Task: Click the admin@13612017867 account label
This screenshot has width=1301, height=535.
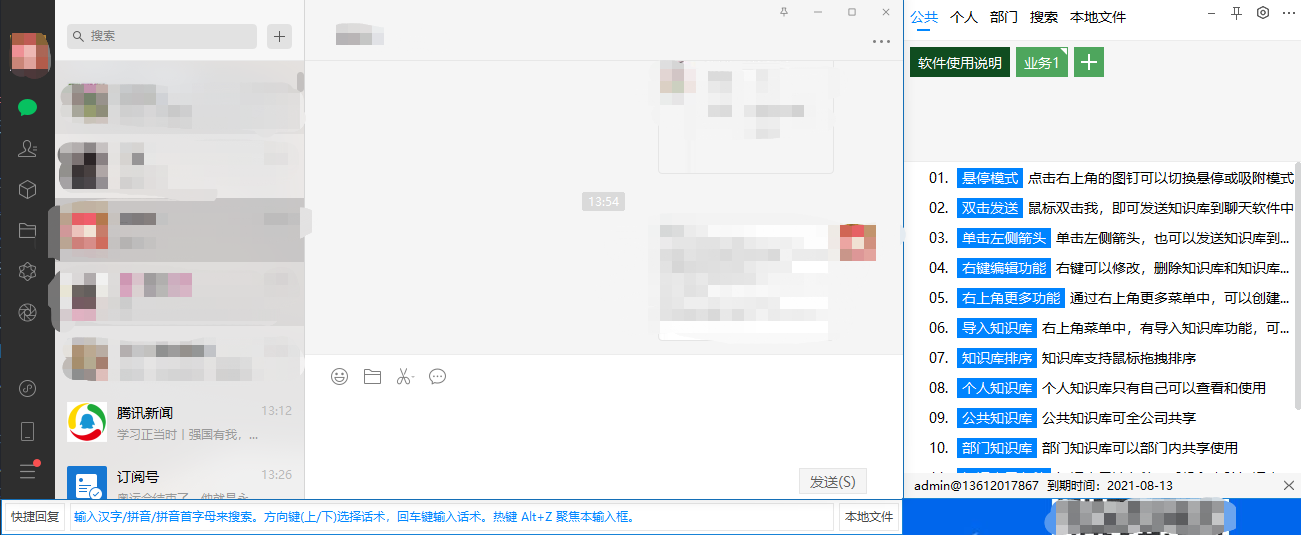Action: point(977,485)
